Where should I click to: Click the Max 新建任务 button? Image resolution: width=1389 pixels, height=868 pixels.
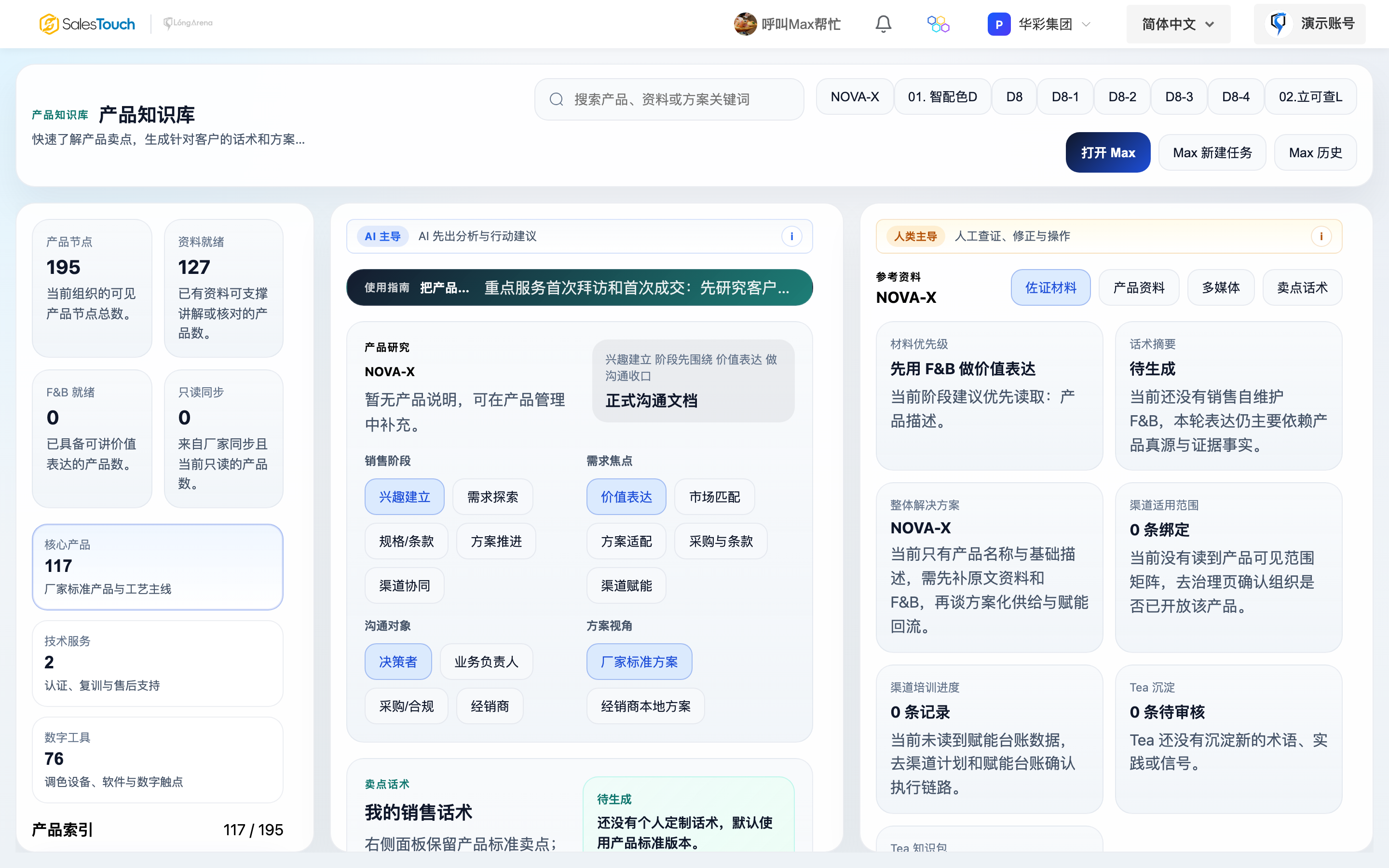coord(1212,152)
